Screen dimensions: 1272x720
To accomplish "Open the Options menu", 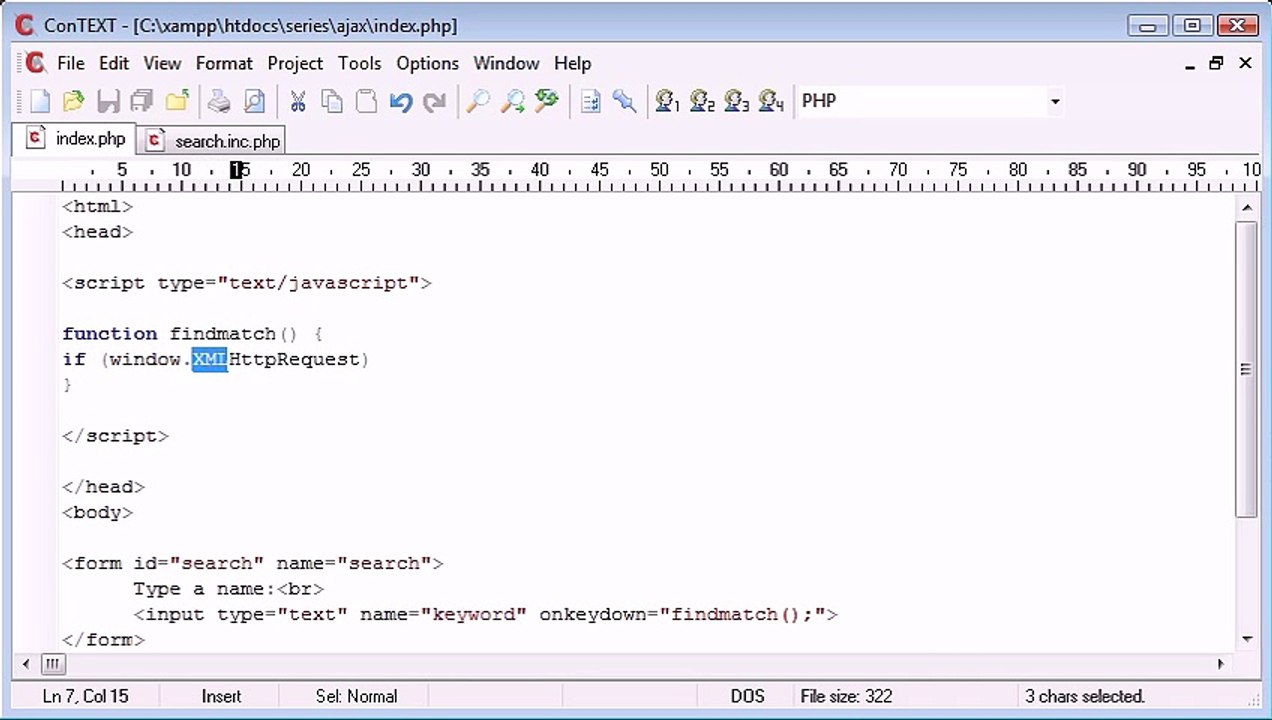I will click(x=427, y=63).
